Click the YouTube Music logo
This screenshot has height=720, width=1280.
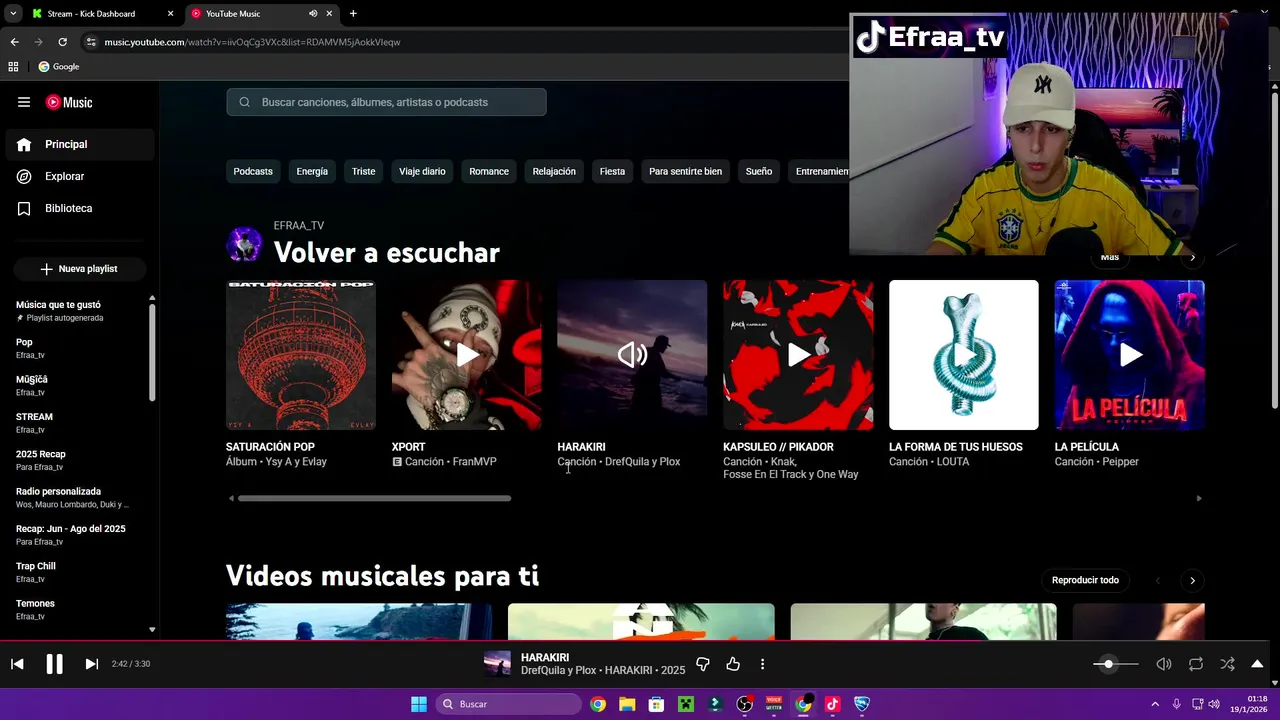point(69,102)
